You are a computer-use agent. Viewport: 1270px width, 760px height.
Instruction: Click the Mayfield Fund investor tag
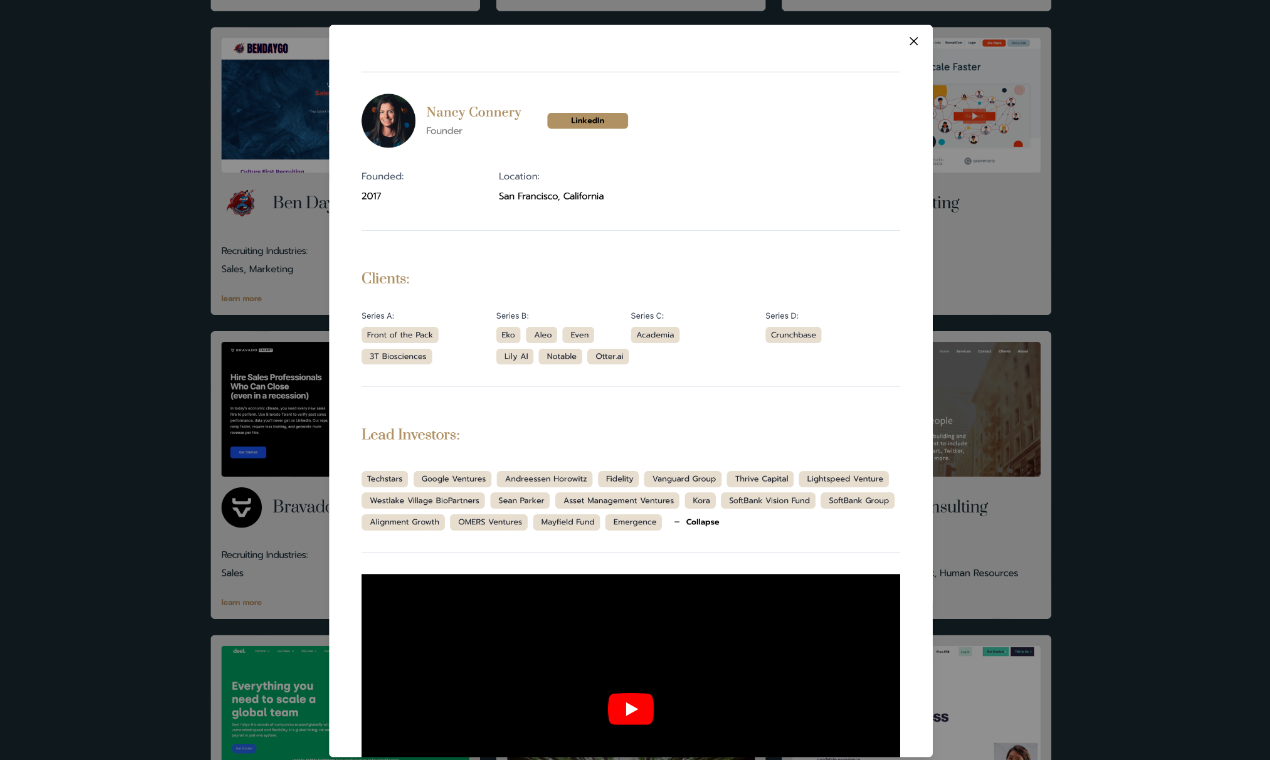pyautogui.click(x=567, y=522)
